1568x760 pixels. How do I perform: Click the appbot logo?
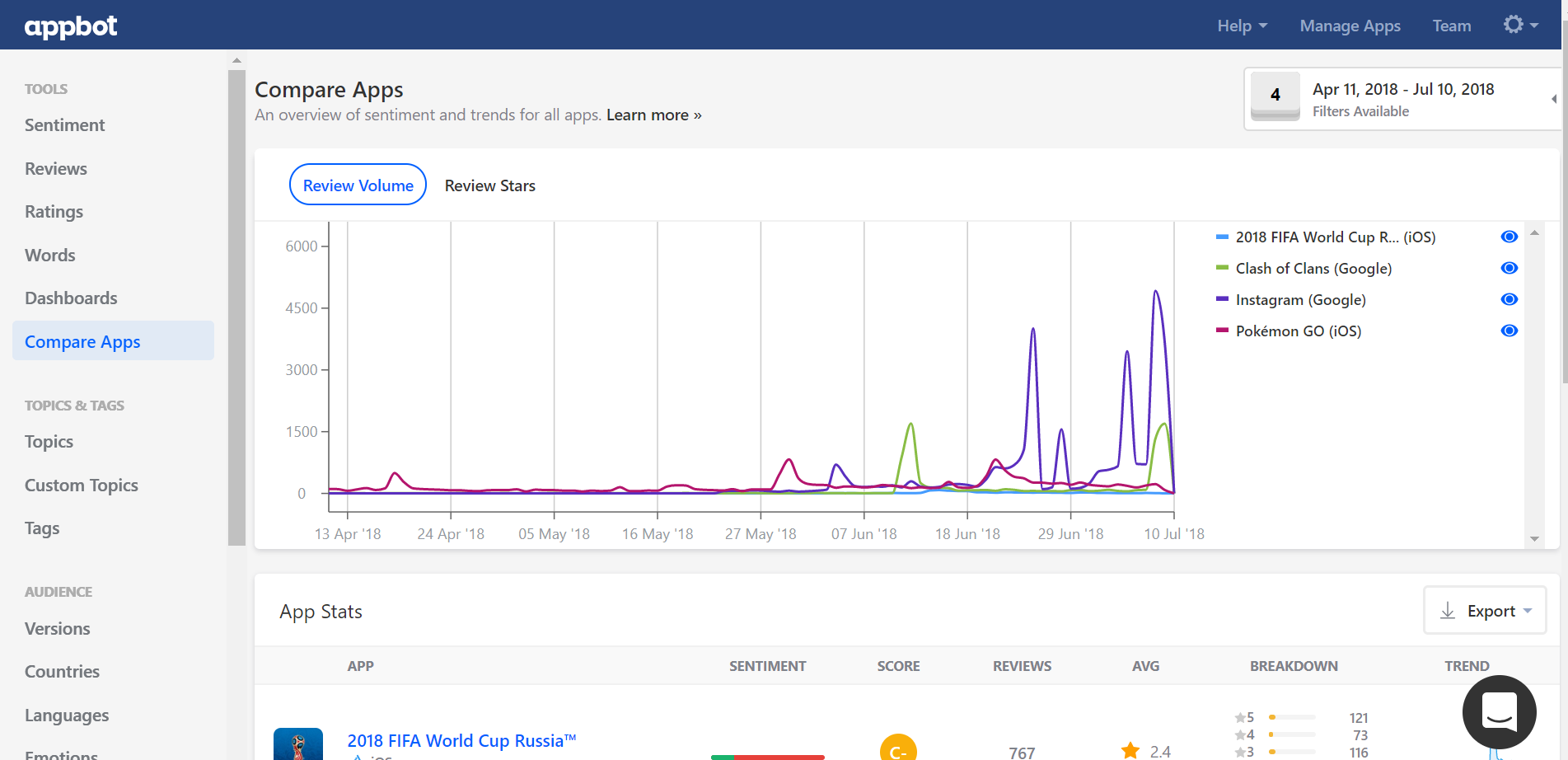(71, 26)
